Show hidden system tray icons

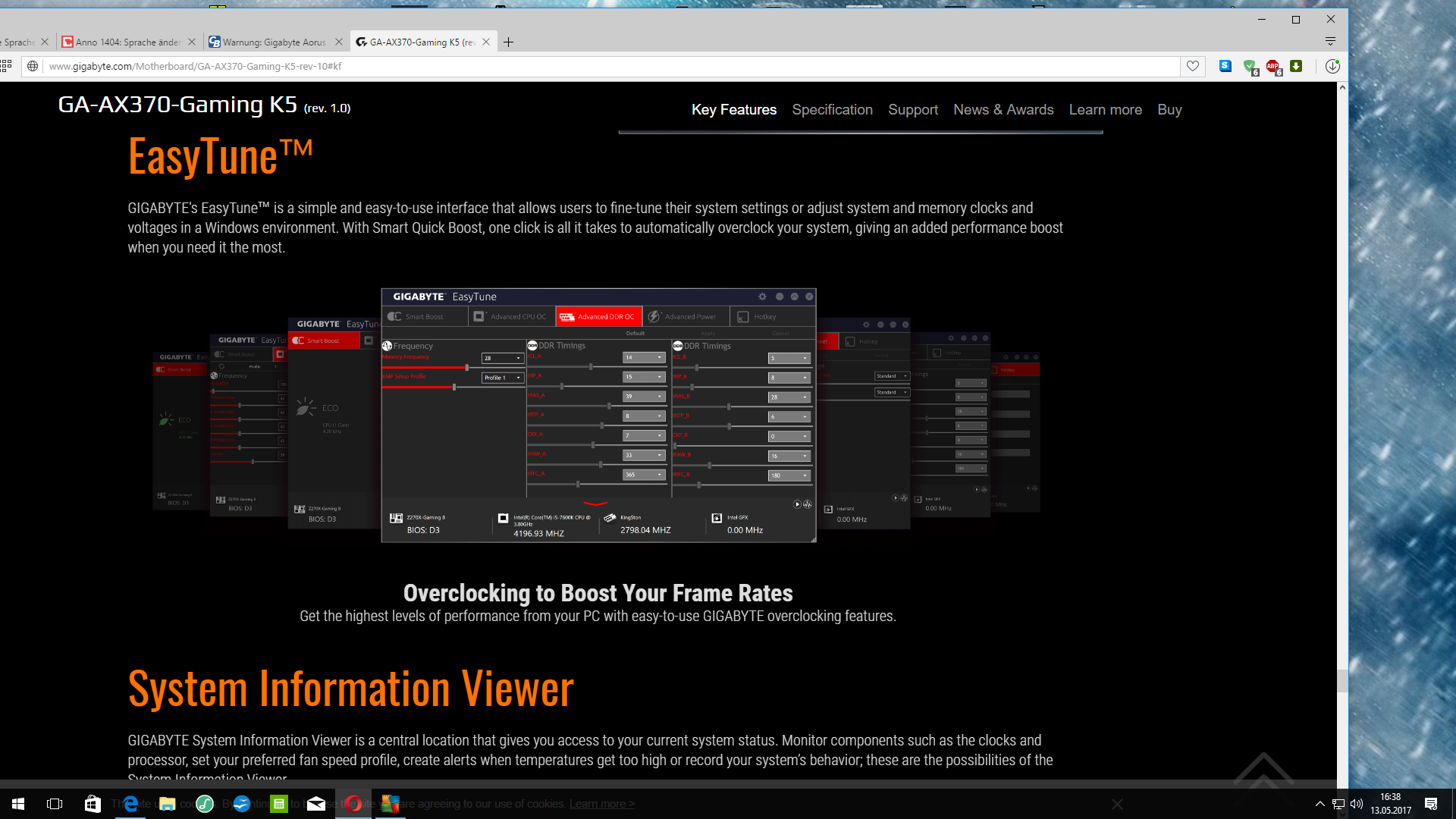(x=1319, y=804)
